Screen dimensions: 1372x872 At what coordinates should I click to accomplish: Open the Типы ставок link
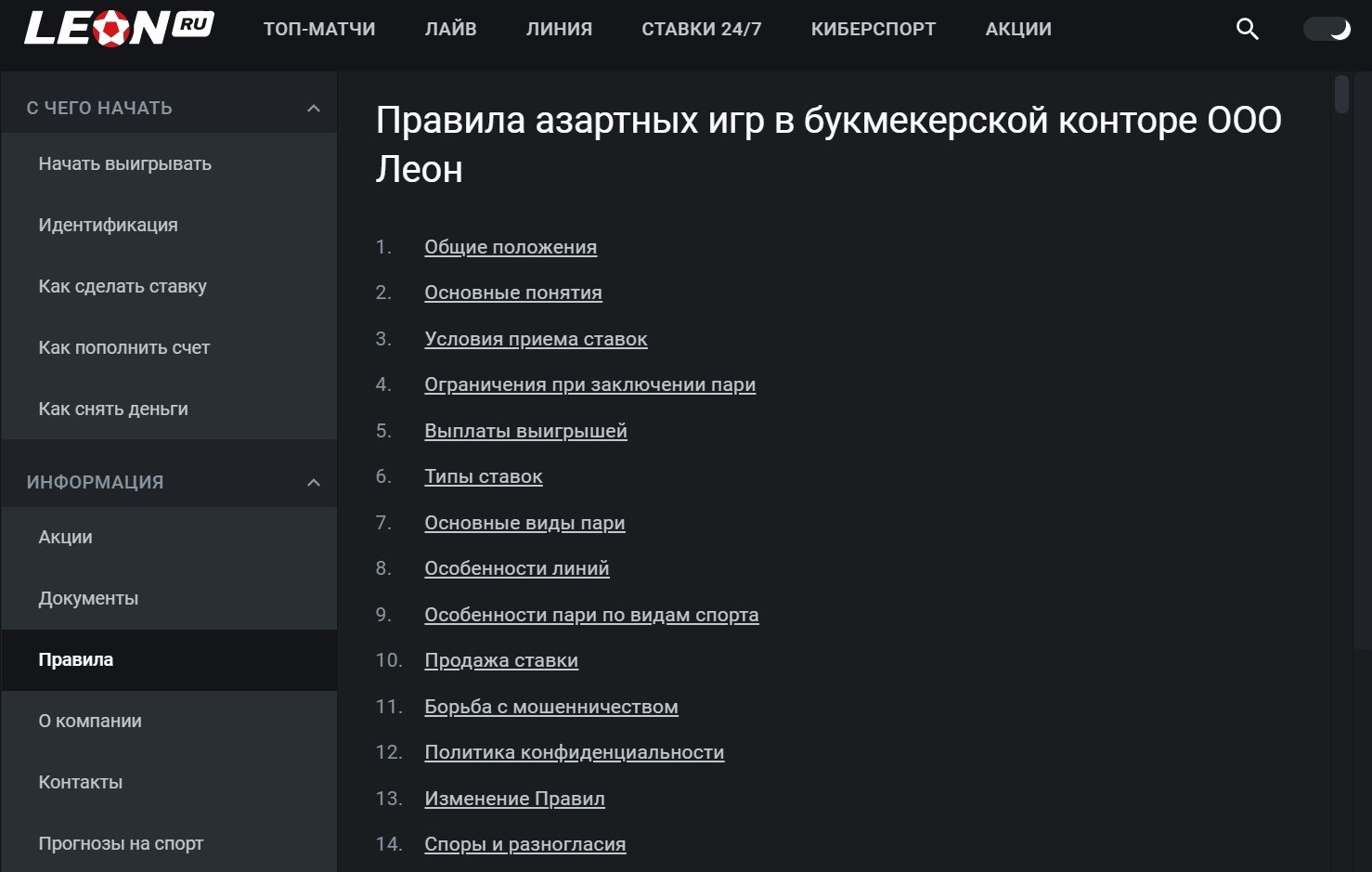tap(483, 476)
